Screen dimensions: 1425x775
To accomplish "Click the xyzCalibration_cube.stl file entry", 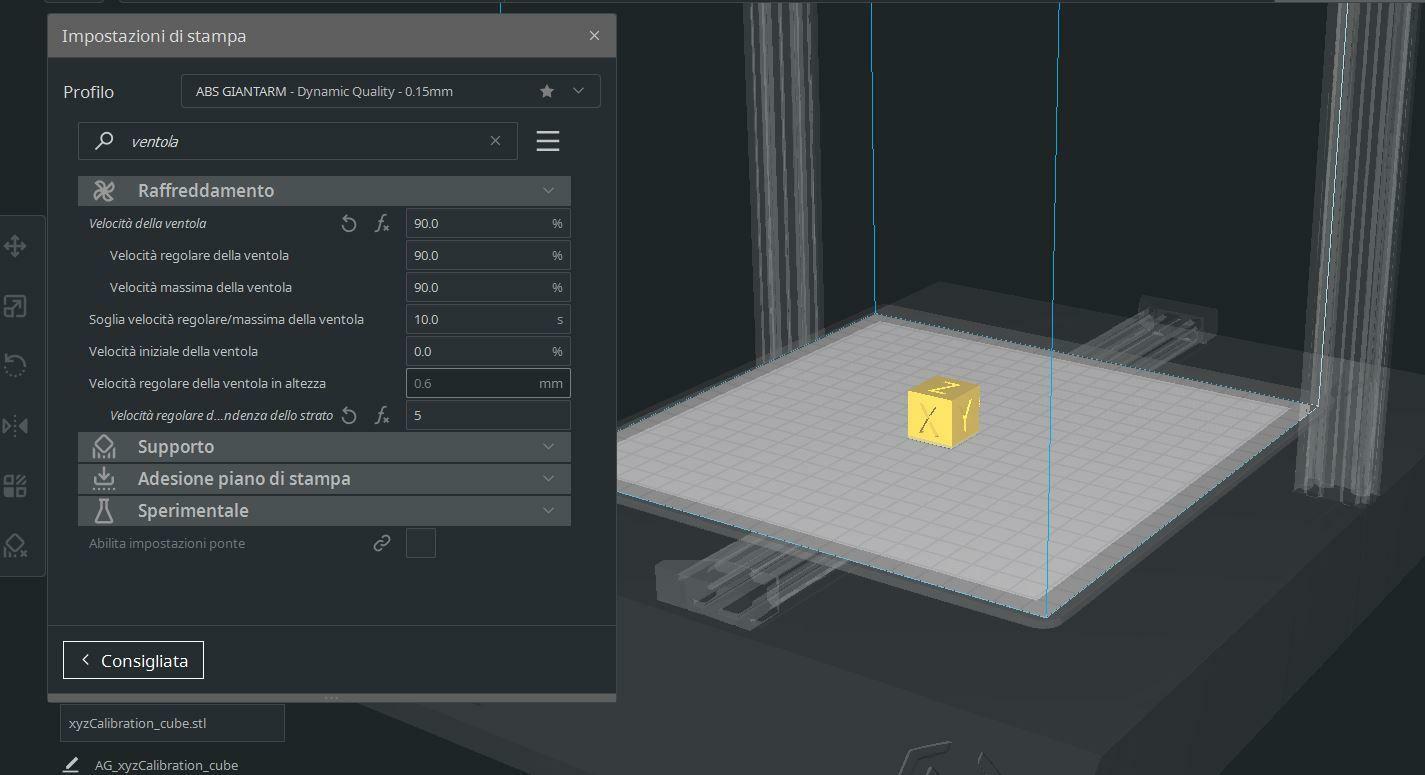I will tap(172, 723).
